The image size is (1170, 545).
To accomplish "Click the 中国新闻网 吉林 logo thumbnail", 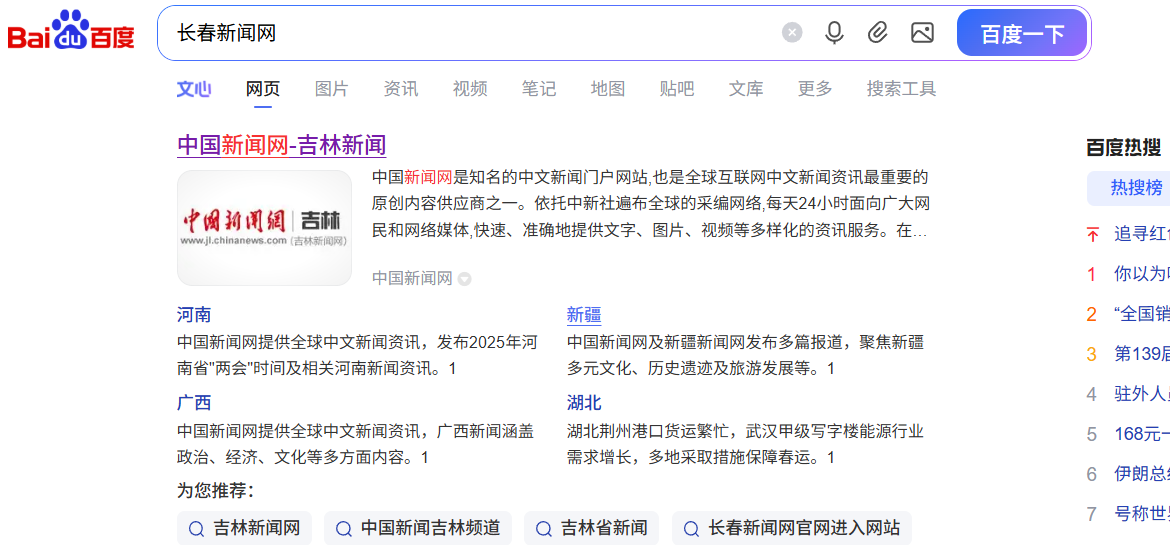I will (264, 228).
